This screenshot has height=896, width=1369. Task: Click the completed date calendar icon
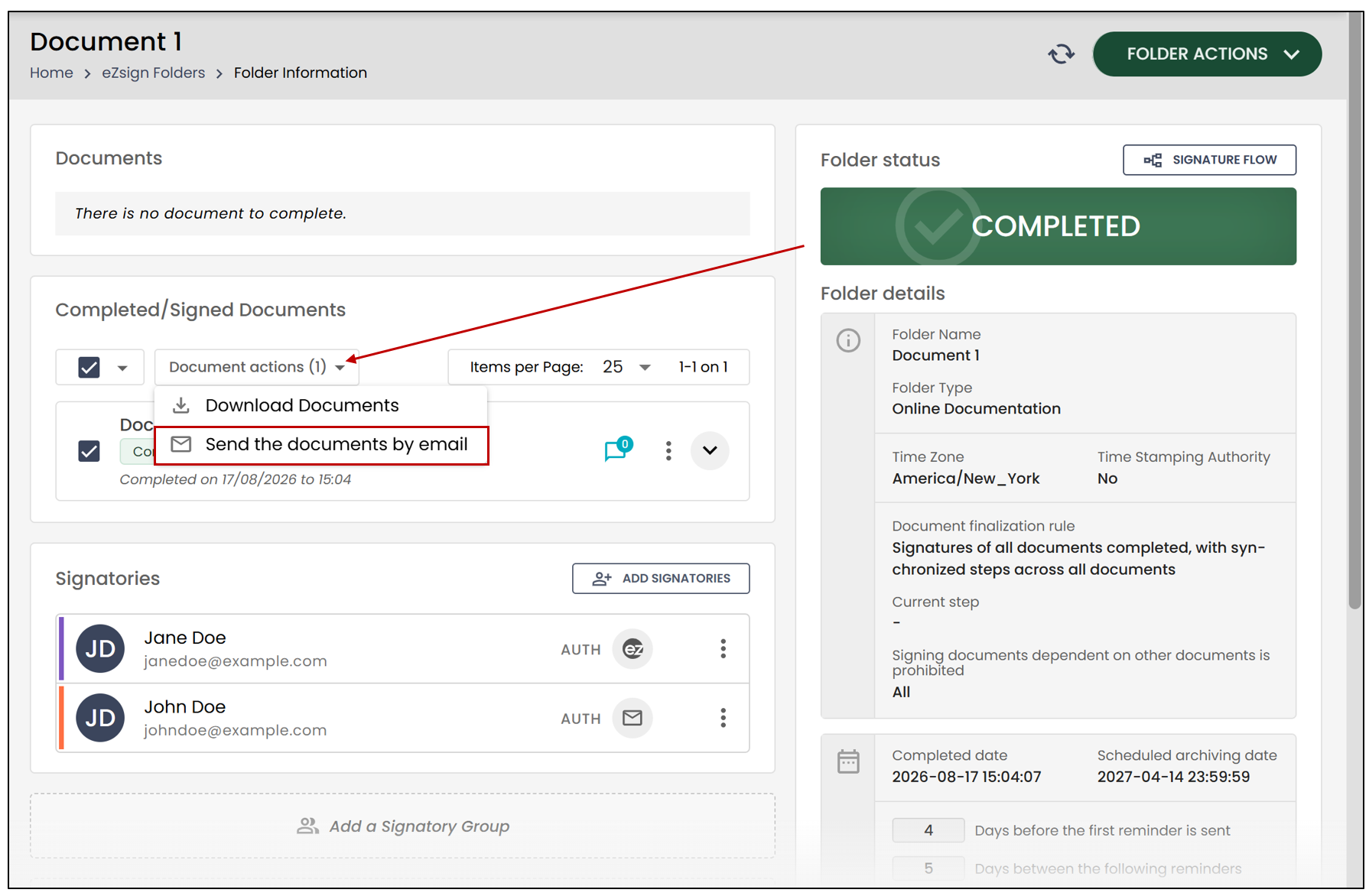[x=848, y=761]
